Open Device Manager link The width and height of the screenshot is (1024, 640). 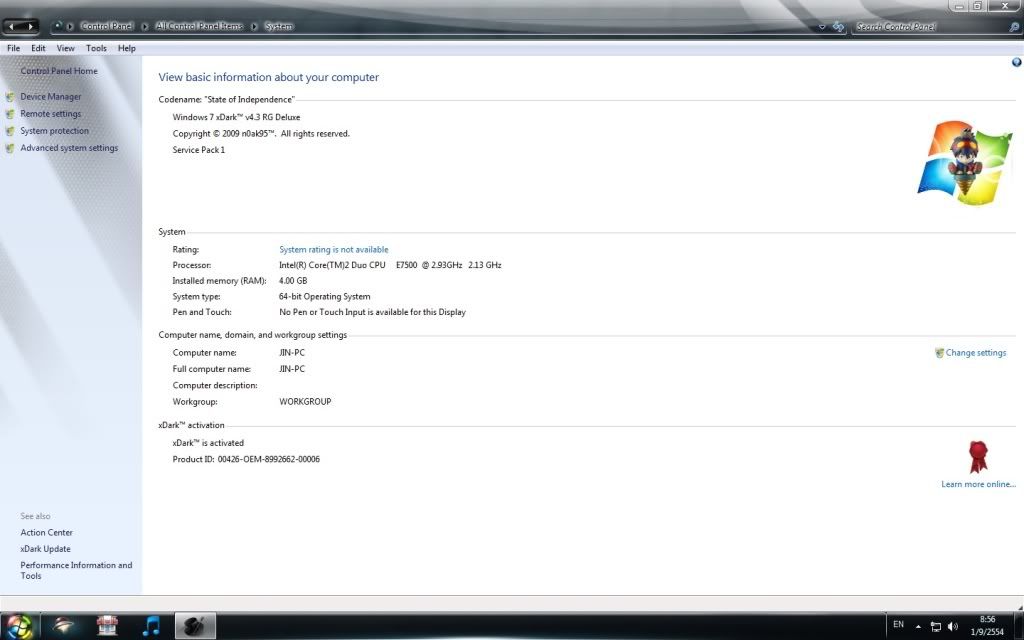(51, 97)
